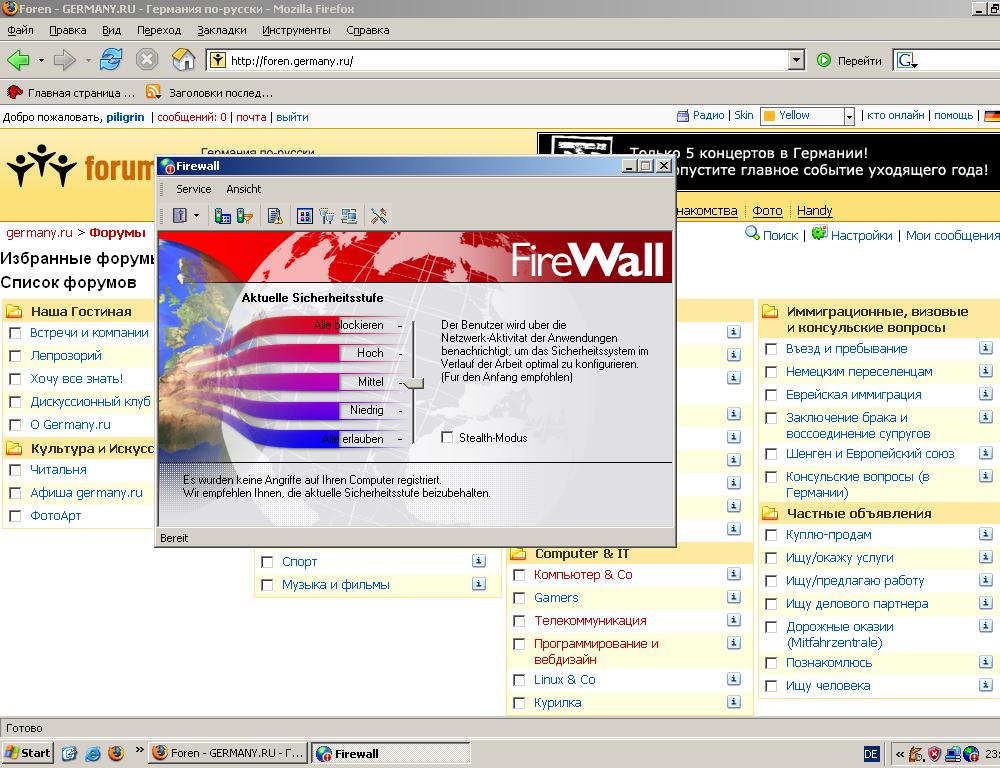This screenshot has height=768, width=1000.
Task: Click info icon next to Спорт
Action: point(478,561)
